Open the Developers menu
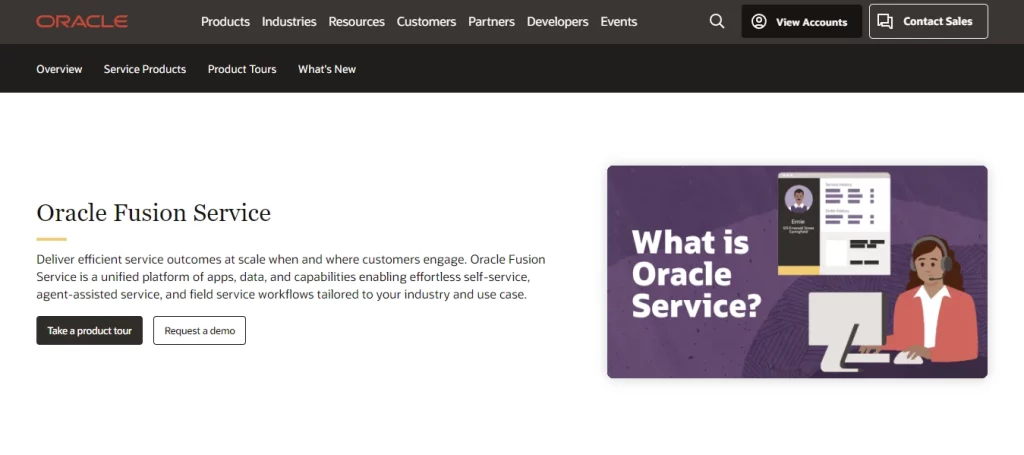The image size is (1024, 455). pos(558,22)
